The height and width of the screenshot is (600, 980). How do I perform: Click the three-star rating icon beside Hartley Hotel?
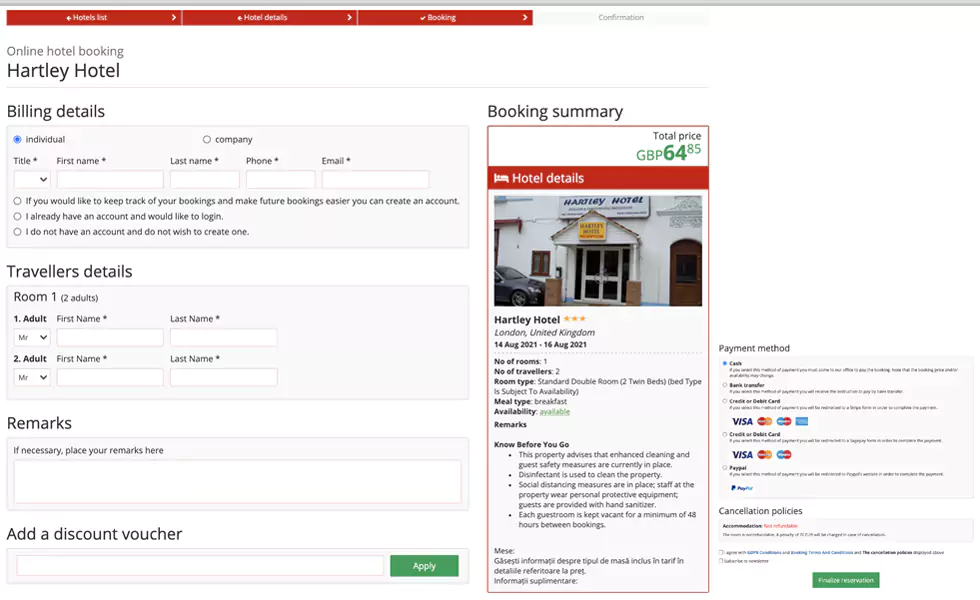point(575,319)
